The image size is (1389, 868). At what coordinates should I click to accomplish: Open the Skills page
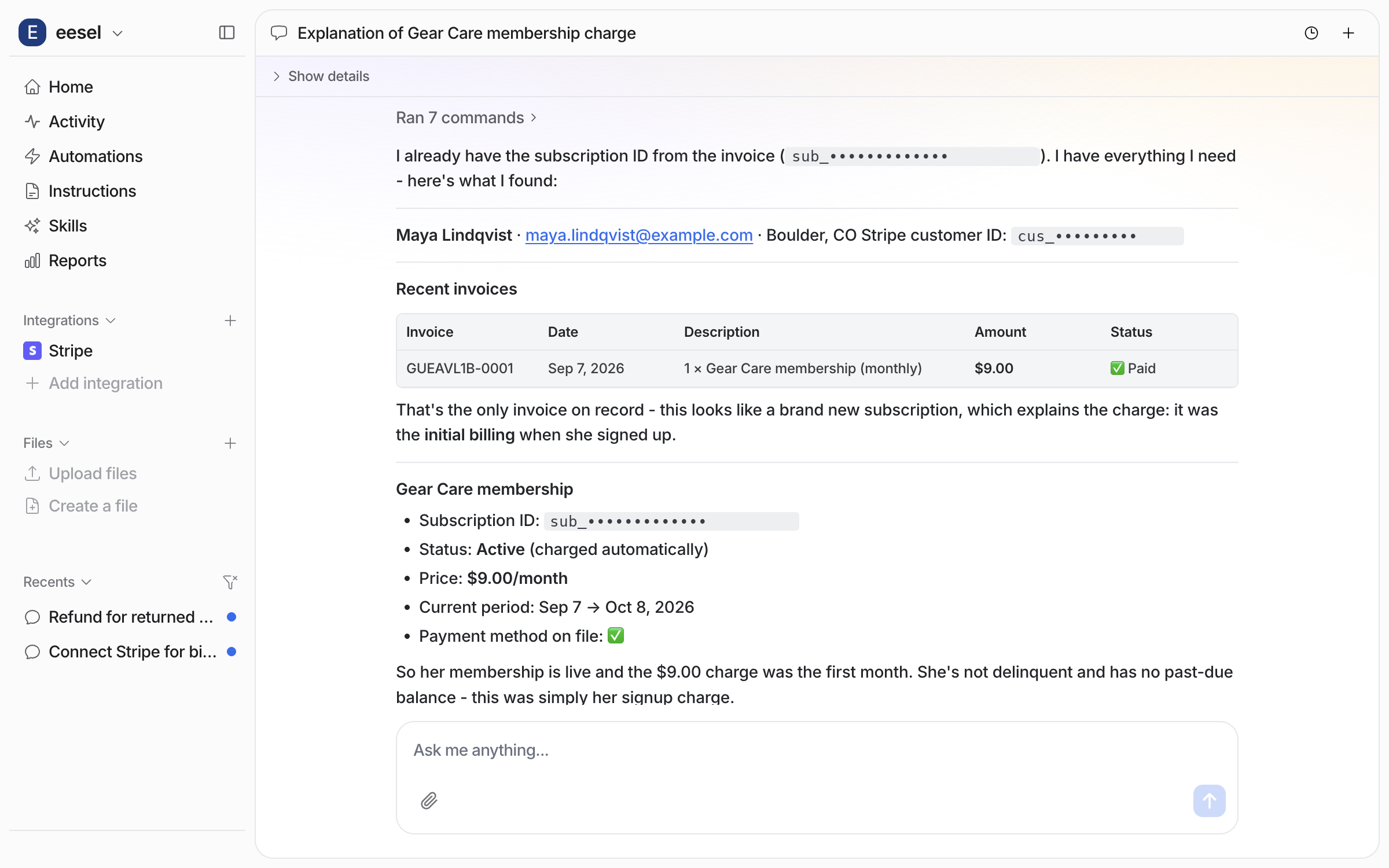pyautogui.click(x=127, y=226)
